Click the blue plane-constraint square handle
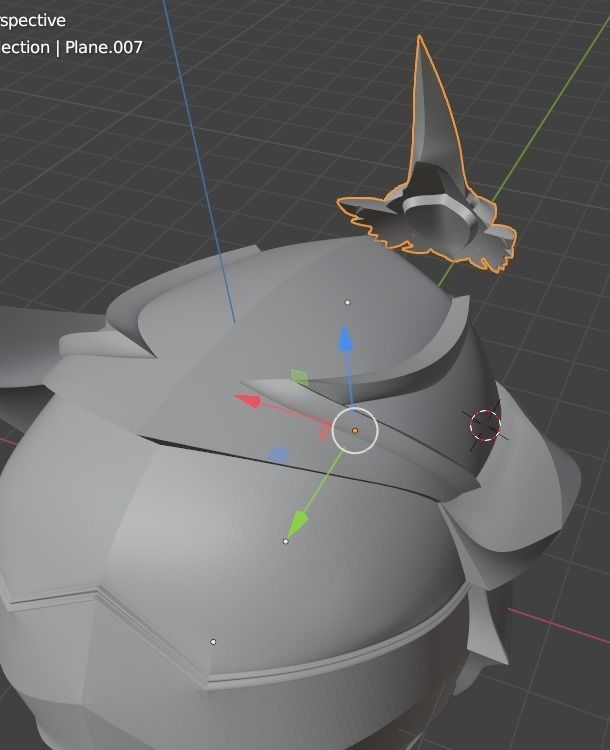 [279, 454]
